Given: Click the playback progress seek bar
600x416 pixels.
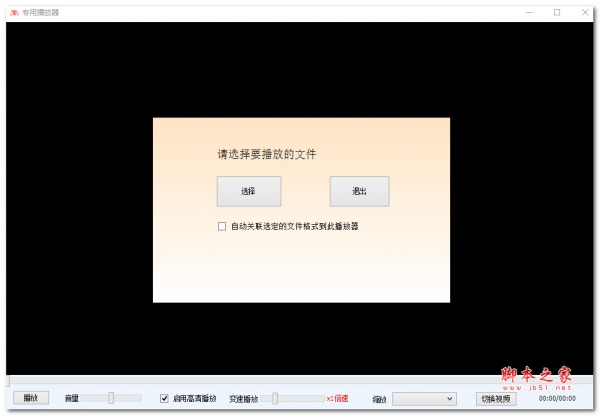Looking at the screenshot, I should (x=300, y=380).
